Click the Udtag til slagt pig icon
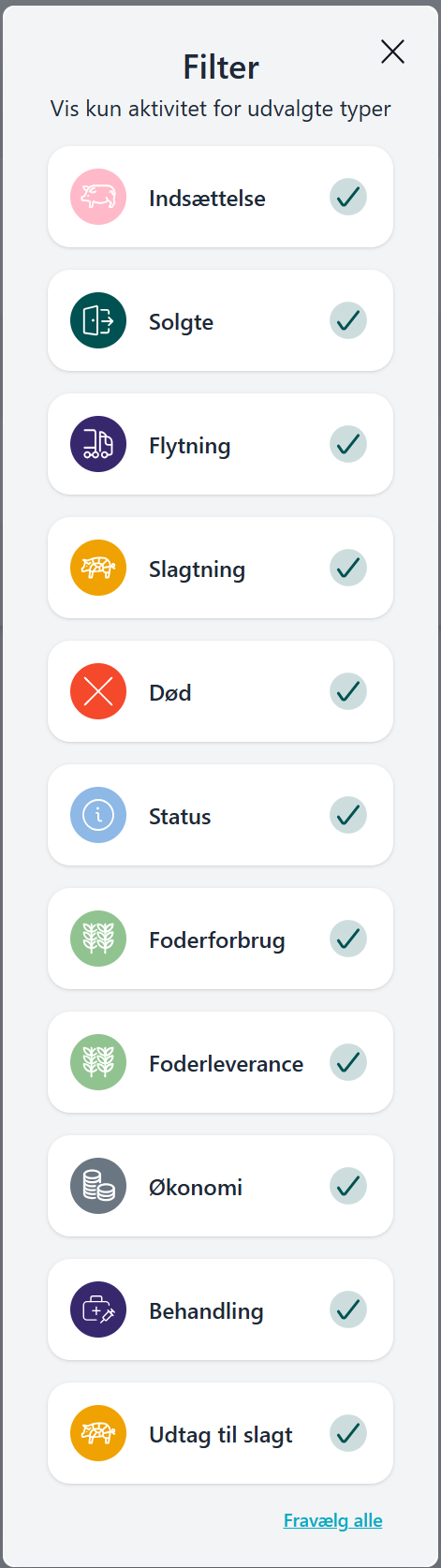Image resolution: width=441 pixels, height=1568 pixels. click(x=98, y=1433)
